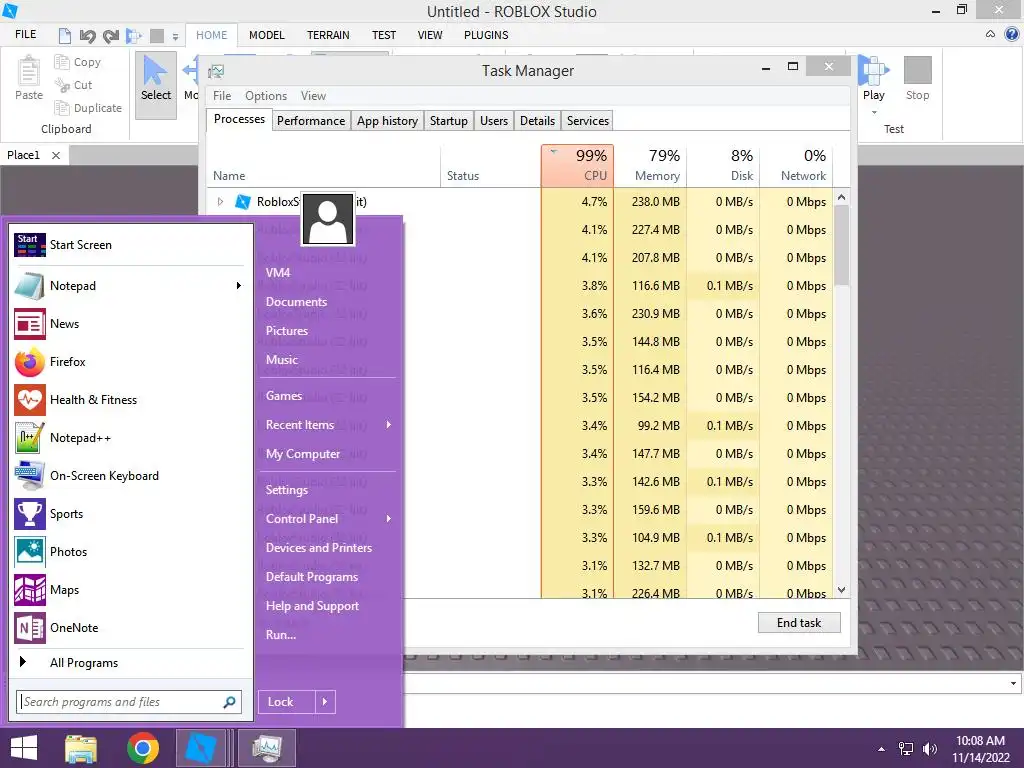Open Firefox from the Start menu

29,362
